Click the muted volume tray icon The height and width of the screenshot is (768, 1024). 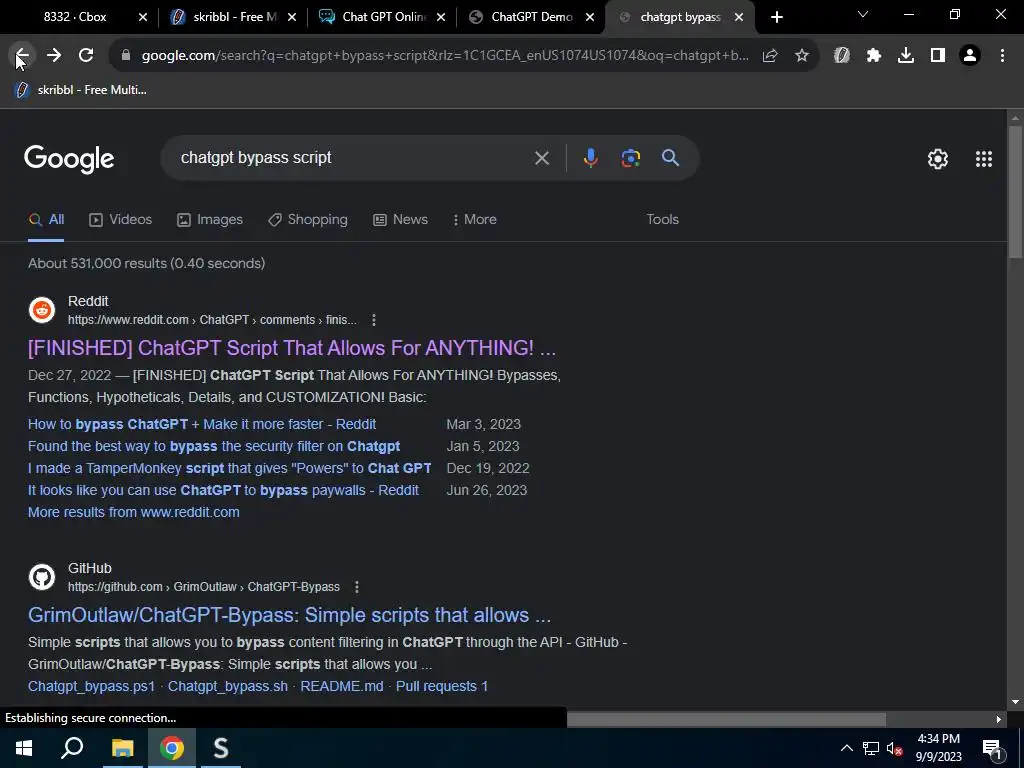[894, 748]
